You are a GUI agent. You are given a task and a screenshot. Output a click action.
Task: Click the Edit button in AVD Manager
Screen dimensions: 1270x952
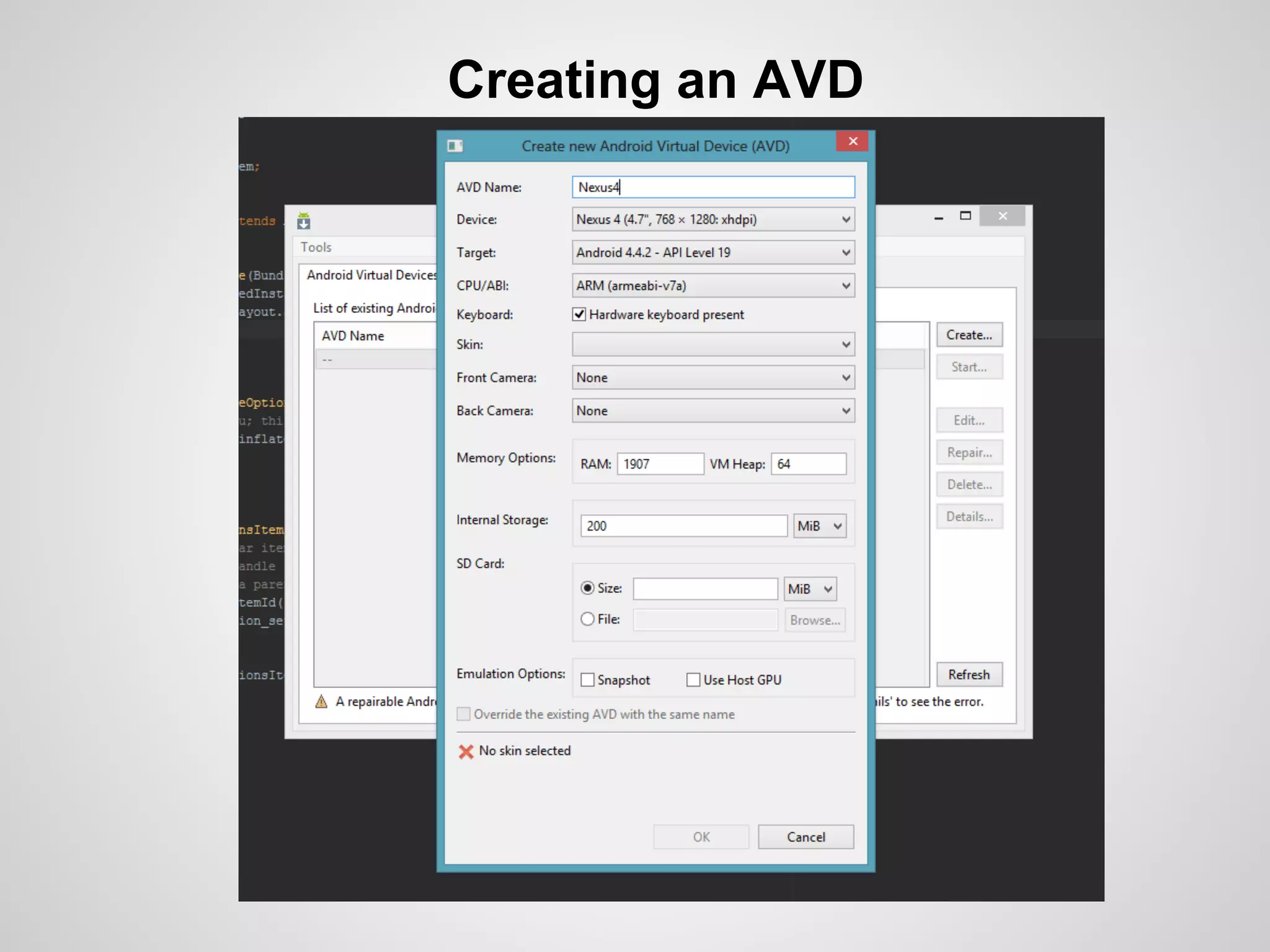(969, 420)
